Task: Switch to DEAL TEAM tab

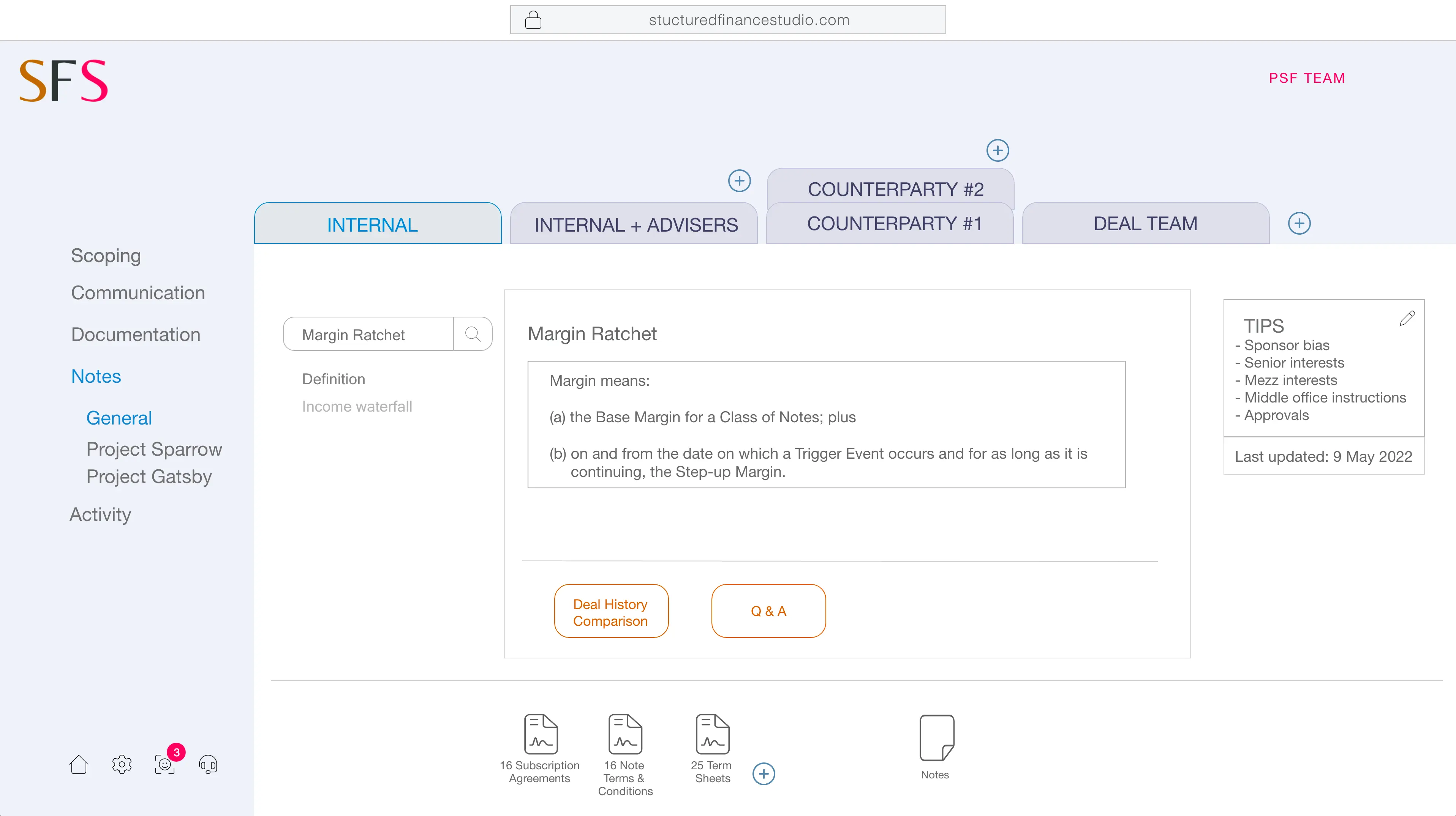Action: (1146, 223)
